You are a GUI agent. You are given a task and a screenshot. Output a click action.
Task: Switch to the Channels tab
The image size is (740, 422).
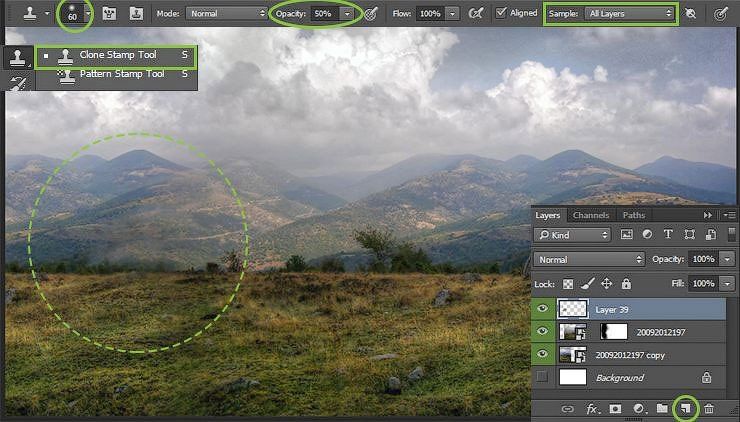[591, 215]
